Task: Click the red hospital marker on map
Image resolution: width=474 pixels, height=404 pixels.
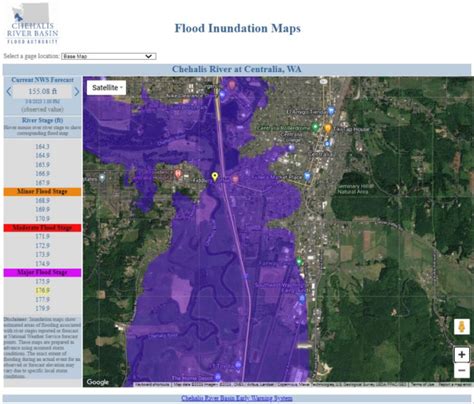Action: [178, 174]
